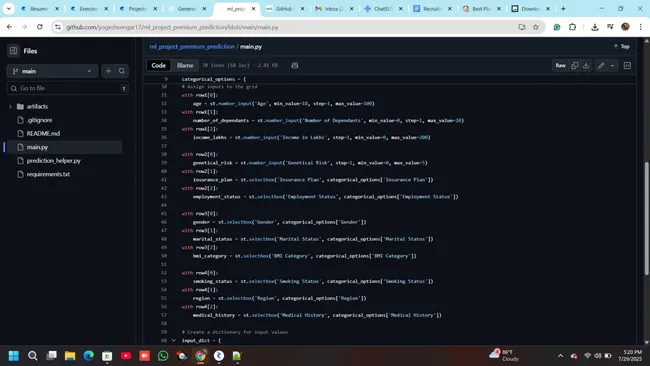Open Chrome extensions puzzle icon

[572, 27]
